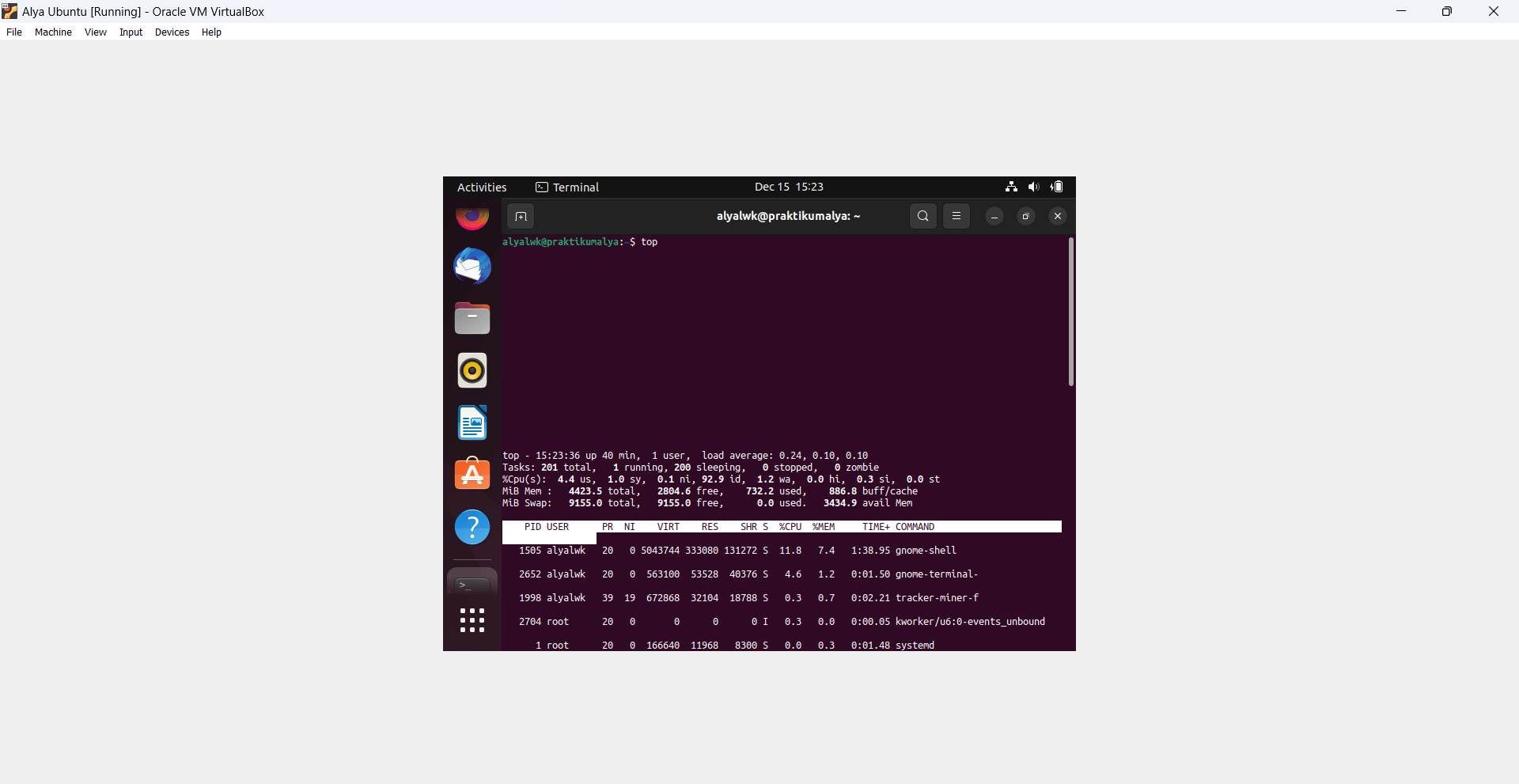Screen dimensions: 1519x784
Task: Open the terminal hamburger menu
Action: point(956,216)
